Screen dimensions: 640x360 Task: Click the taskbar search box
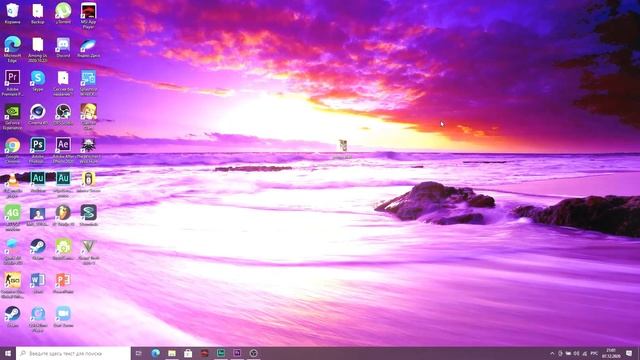coord(73,353)
